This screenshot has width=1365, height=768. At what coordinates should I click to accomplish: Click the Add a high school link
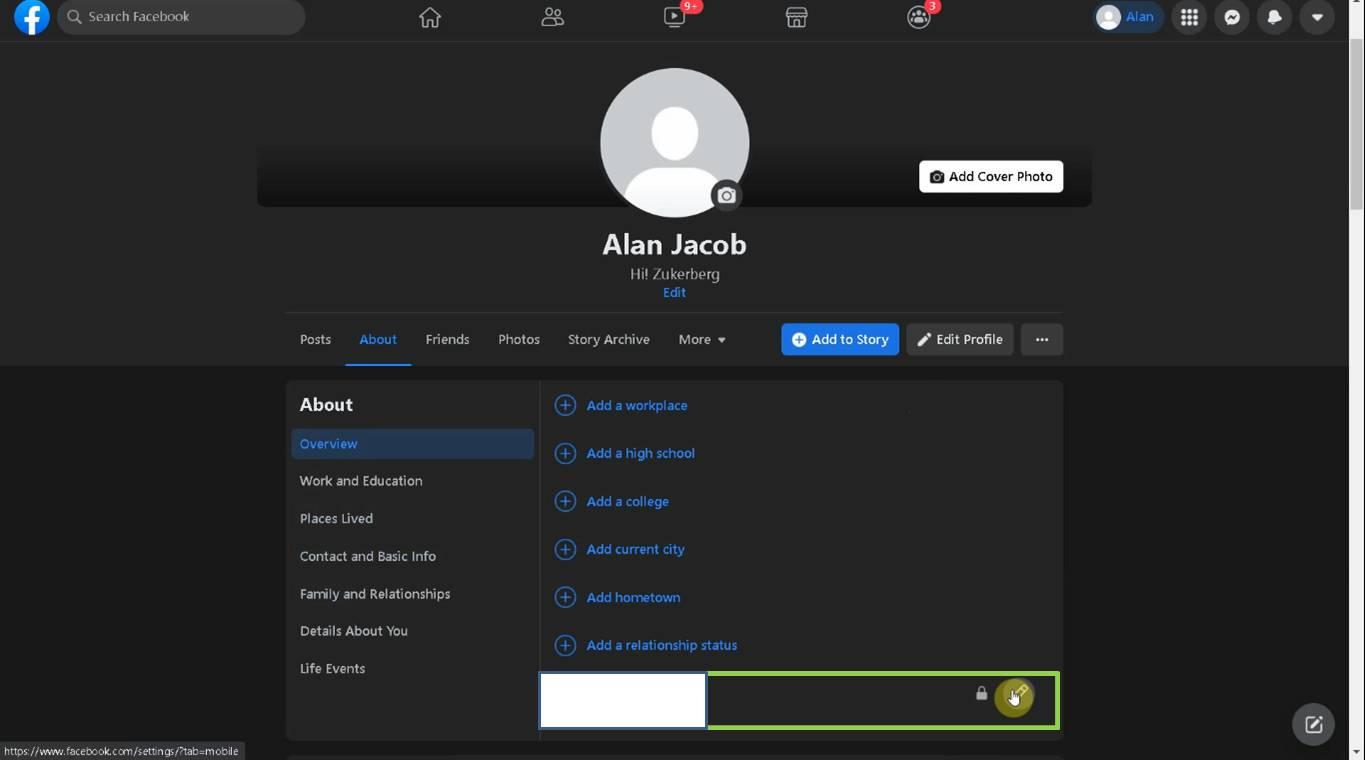point(641,453)
